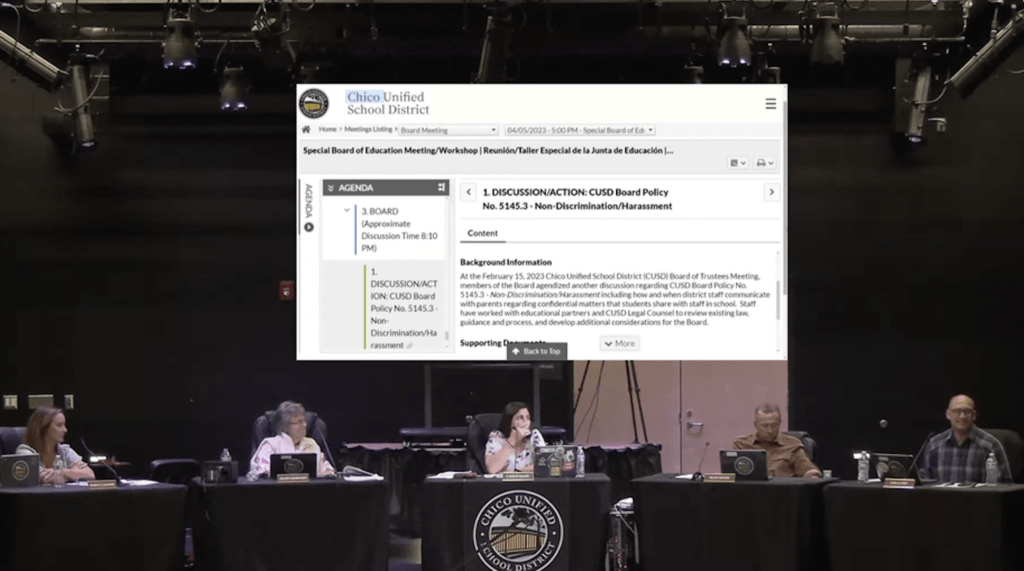Open the print options dropdown
The width and height of the screenshot is (1024, 571).
[x=765, y=163]
